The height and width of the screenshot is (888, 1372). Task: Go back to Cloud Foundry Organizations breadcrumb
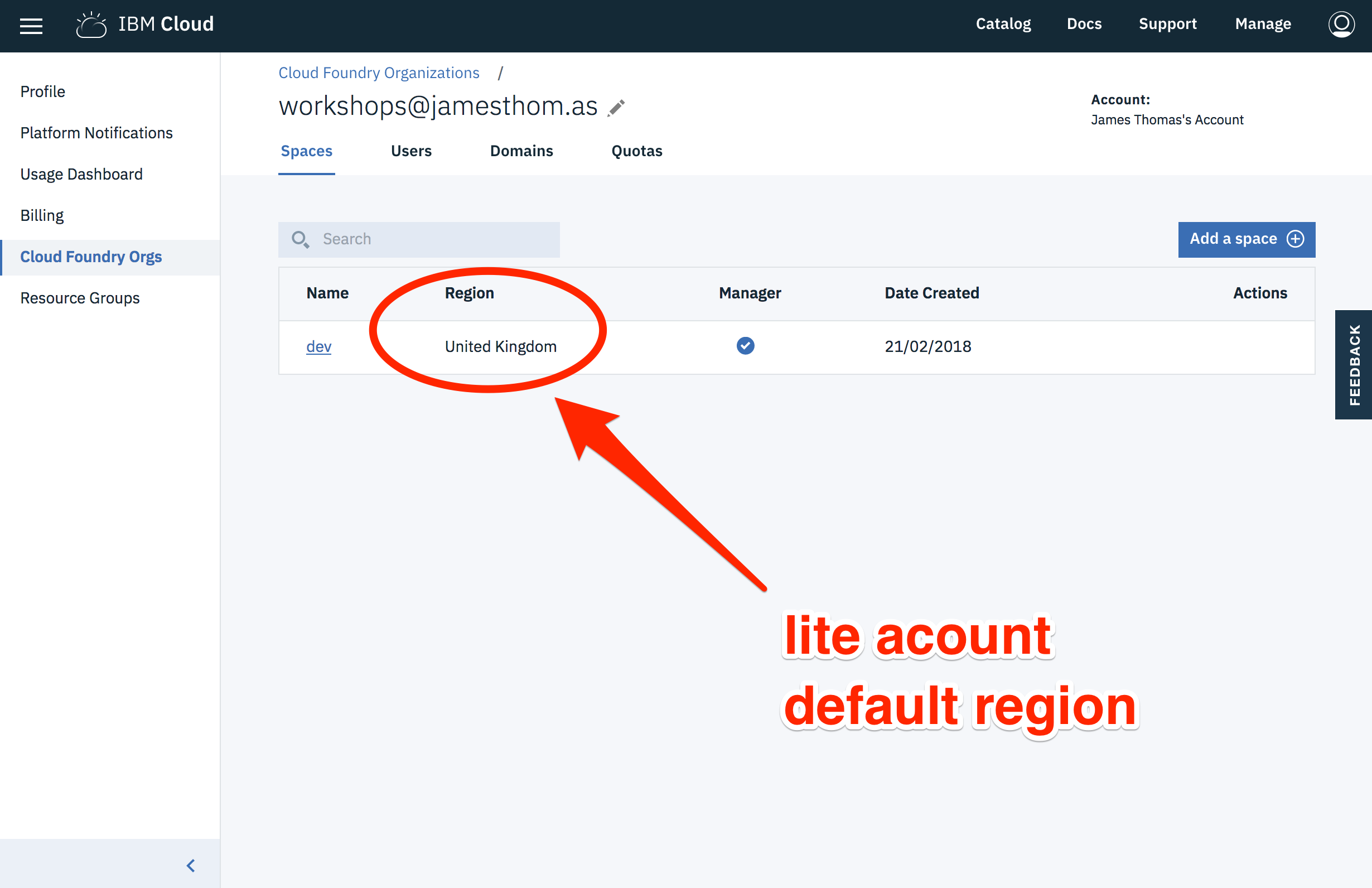[379, 73]
